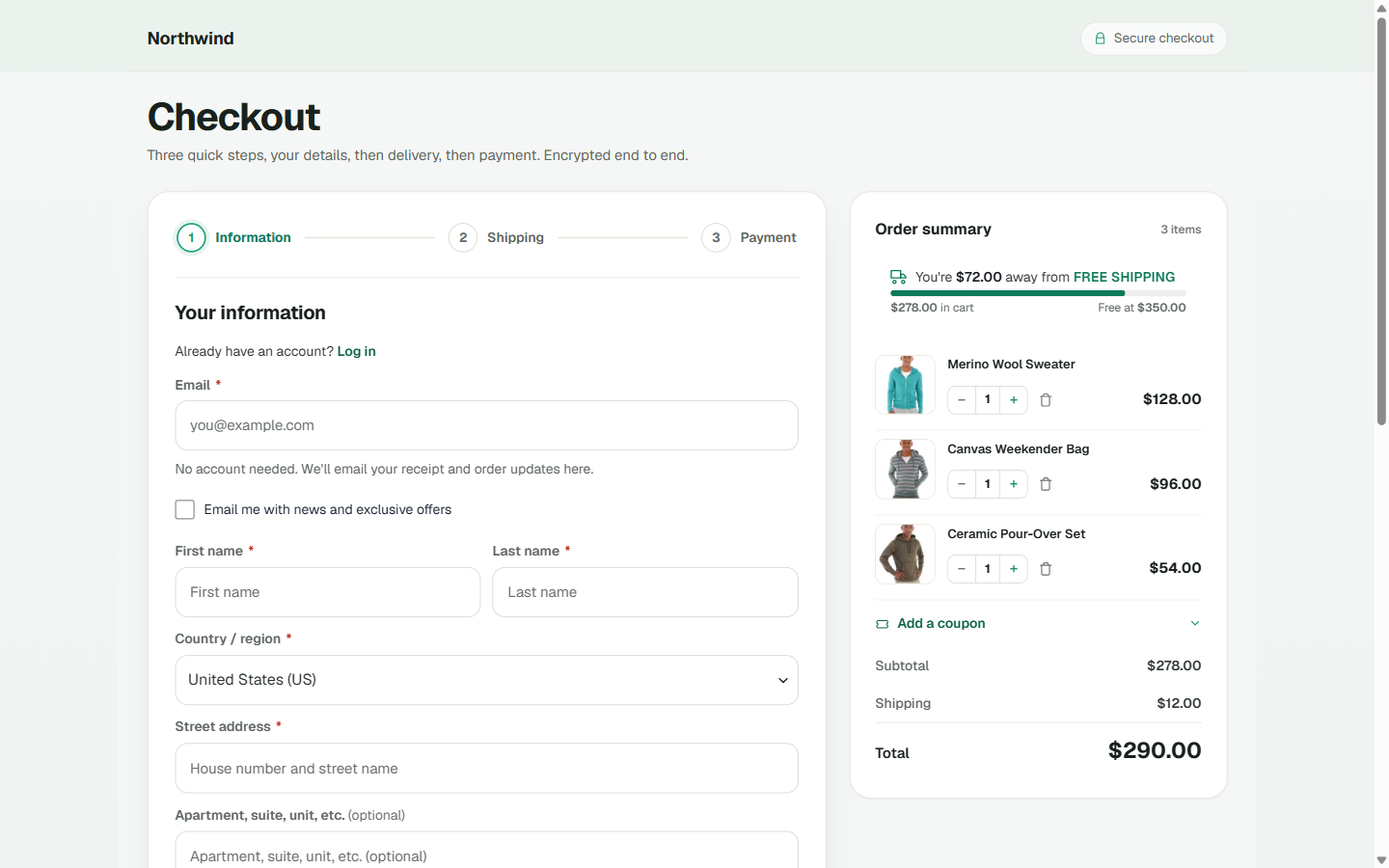
Task: Remove Merino Wool Sweater using trash icon
Action: point(1046,399)
